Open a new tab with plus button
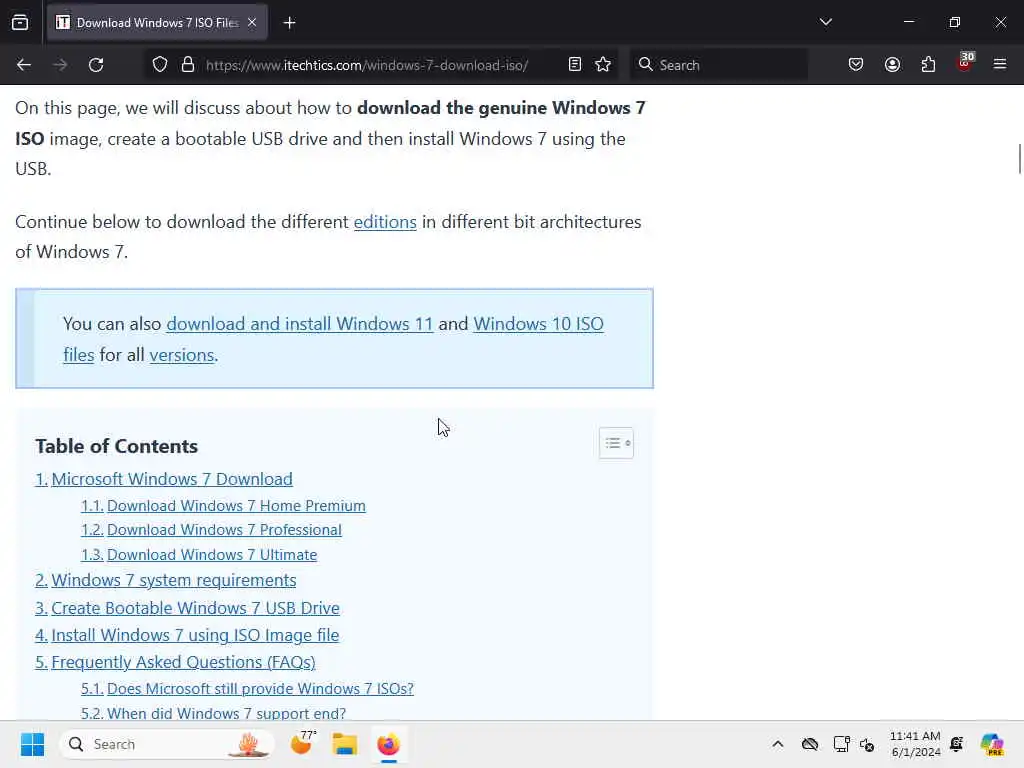 [x=289, y=23]
